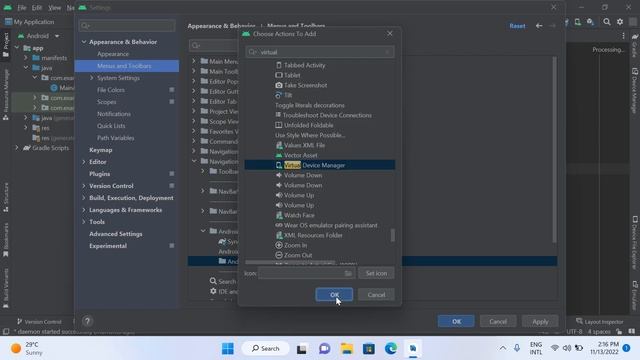Expand Gradle Scripts in project tree
Image resolution: width=640 pixels, height=360 pixels.
pos(17,148)
